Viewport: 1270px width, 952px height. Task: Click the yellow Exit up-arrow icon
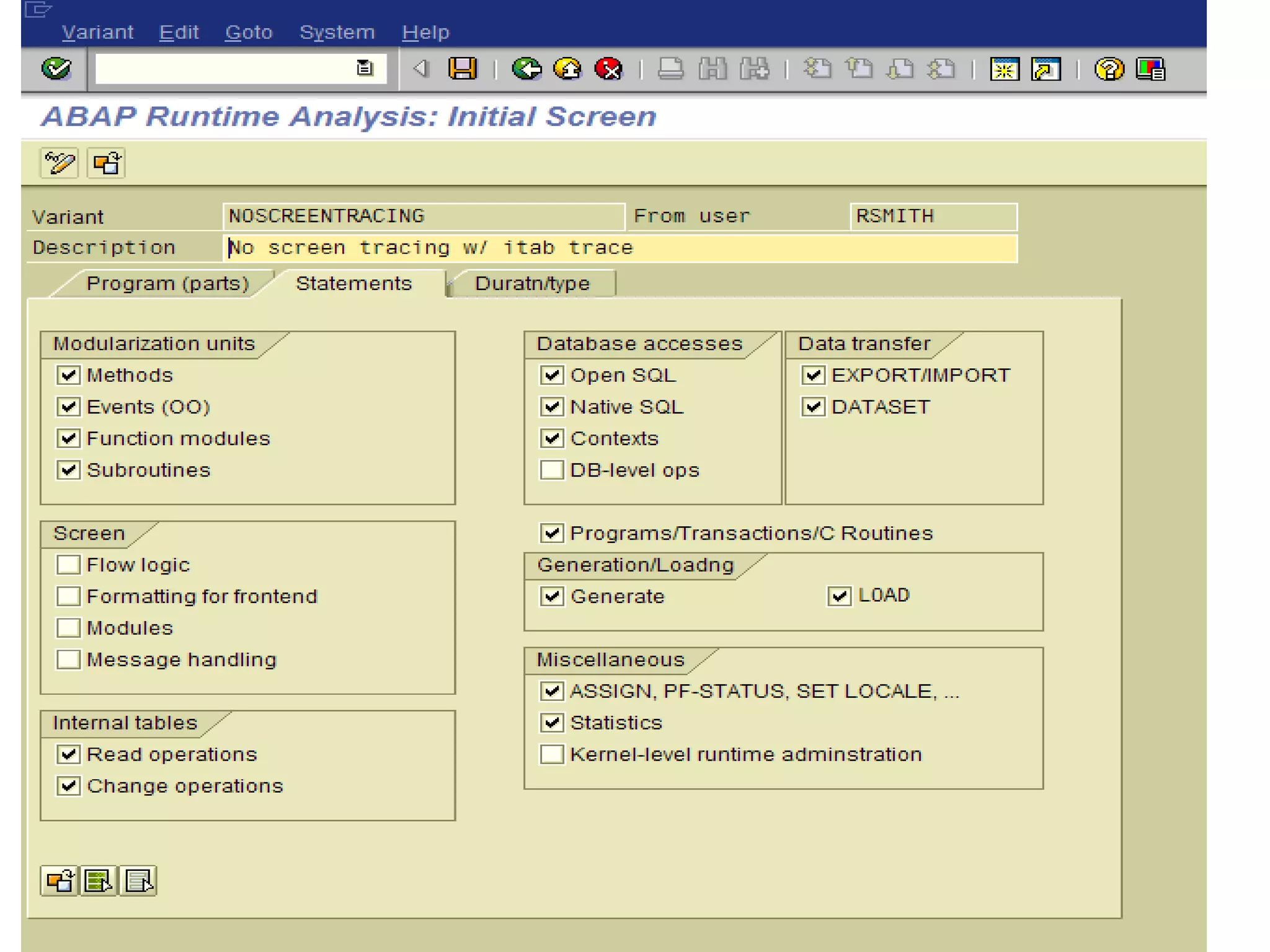[567, 68]
